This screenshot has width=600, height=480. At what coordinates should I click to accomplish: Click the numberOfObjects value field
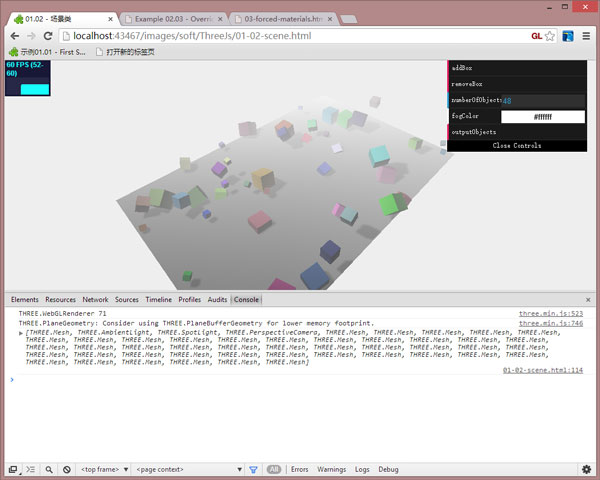pos(542,100)
